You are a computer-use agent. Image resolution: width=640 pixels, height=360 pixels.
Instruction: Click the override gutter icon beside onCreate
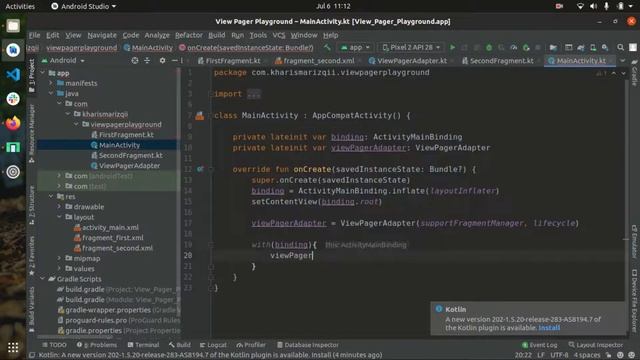(200, 169)
